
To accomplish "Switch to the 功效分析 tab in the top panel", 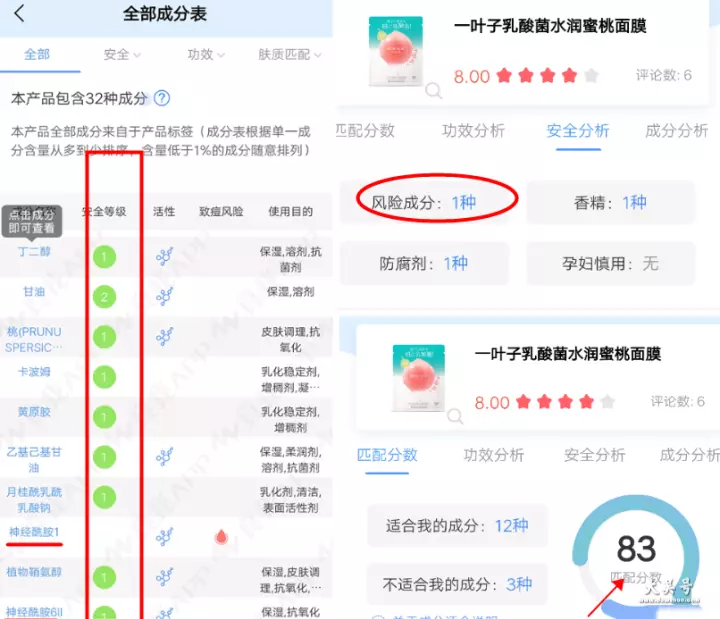I will point(473,131).
